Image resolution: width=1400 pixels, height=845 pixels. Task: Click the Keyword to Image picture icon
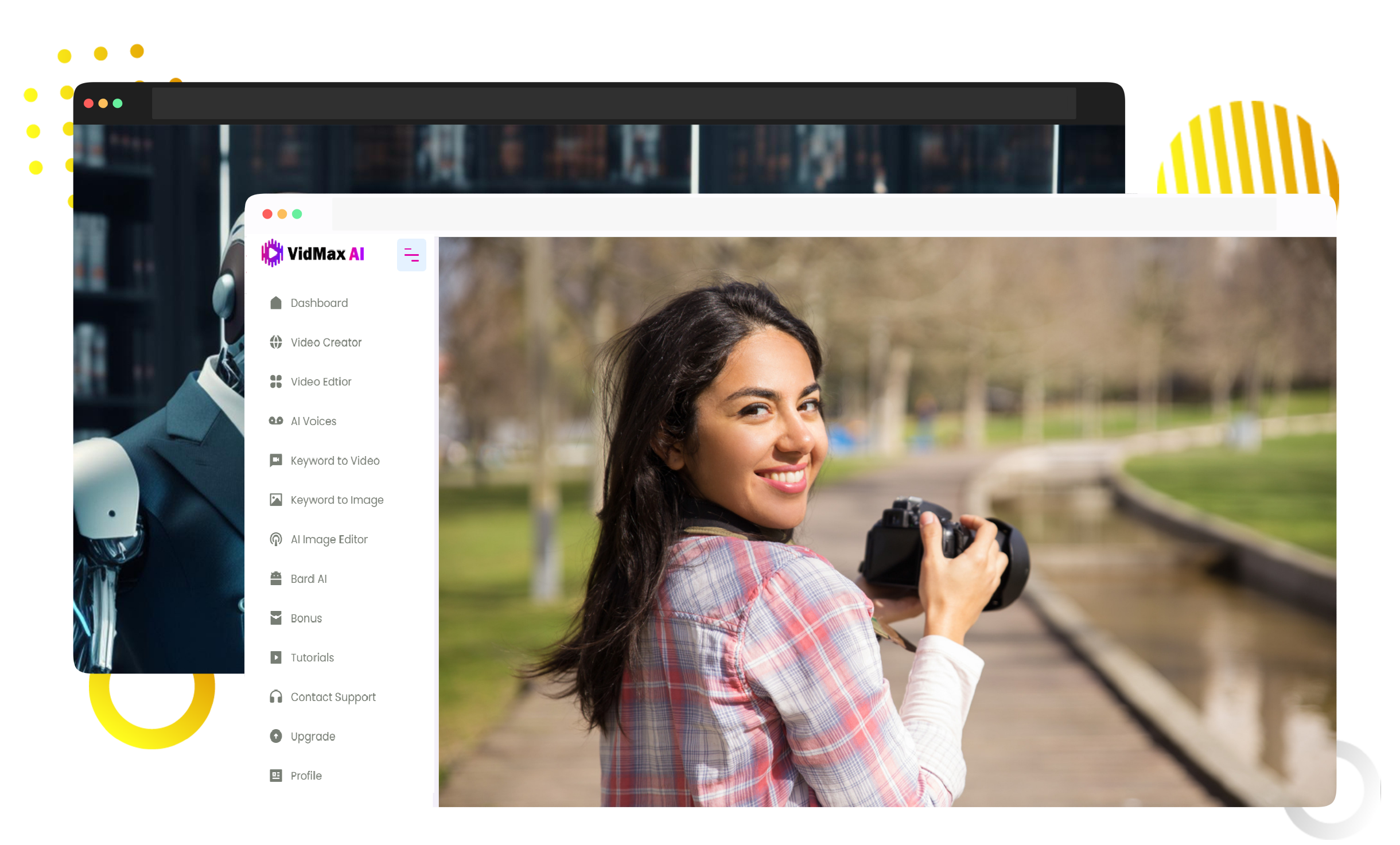click(x=275, y=500)
